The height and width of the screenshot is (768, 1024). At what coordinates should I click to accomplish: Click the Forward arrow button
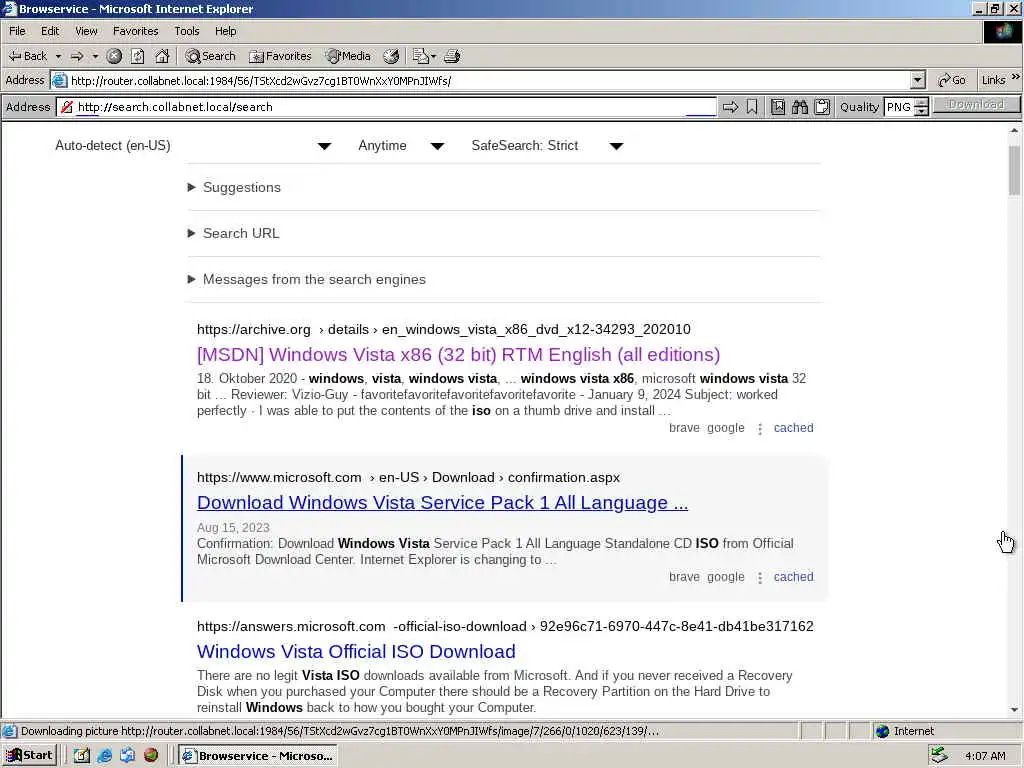[77, 56]
